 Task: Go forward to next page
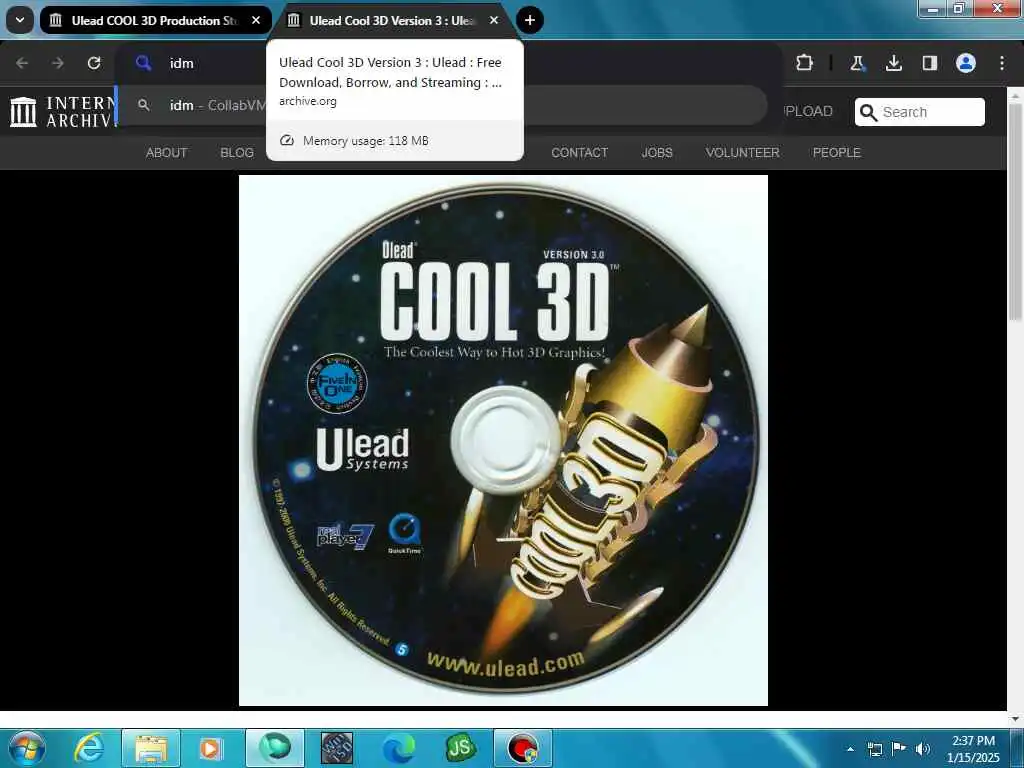coord(58,63)
